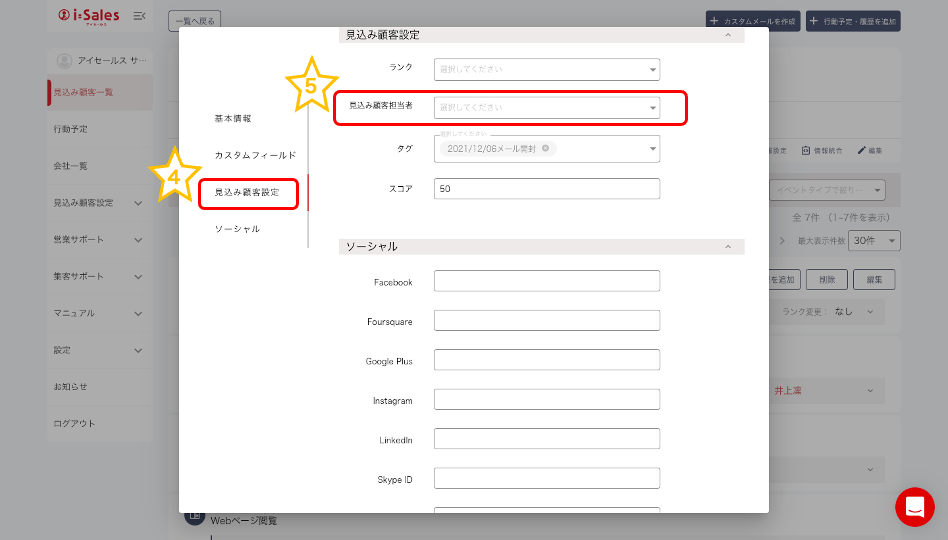
Task: Open the タグ dropdown arrow
Action: click(652, 149)
